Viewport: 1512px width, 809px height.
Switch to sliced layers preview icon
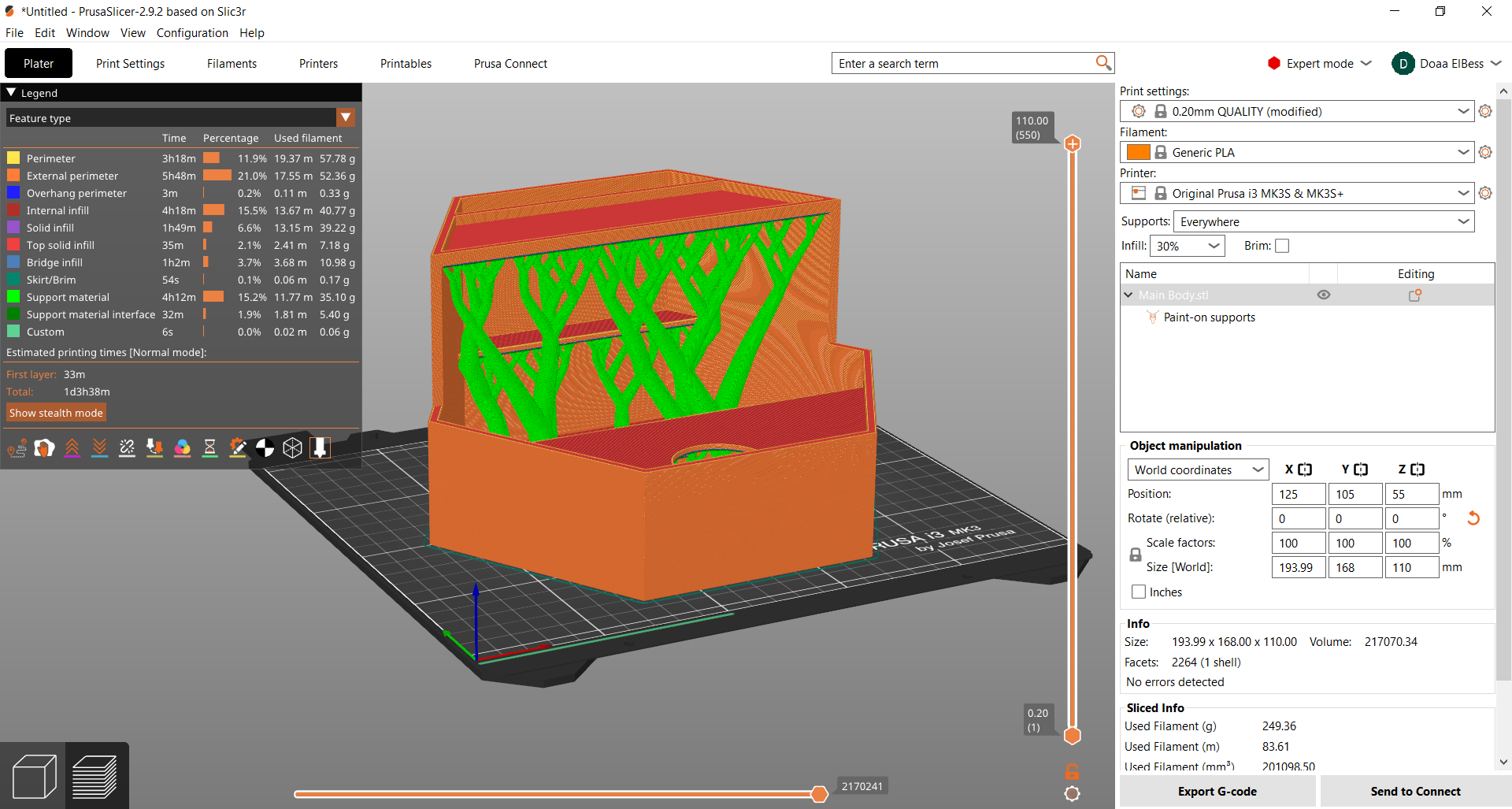95,776
